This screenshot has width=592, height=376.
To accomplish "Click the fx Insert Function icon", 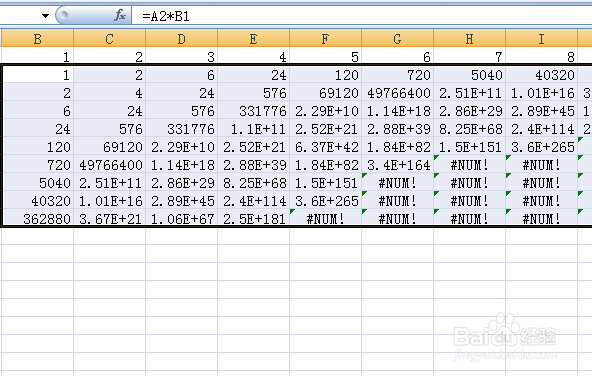I will tap(120, 15).
